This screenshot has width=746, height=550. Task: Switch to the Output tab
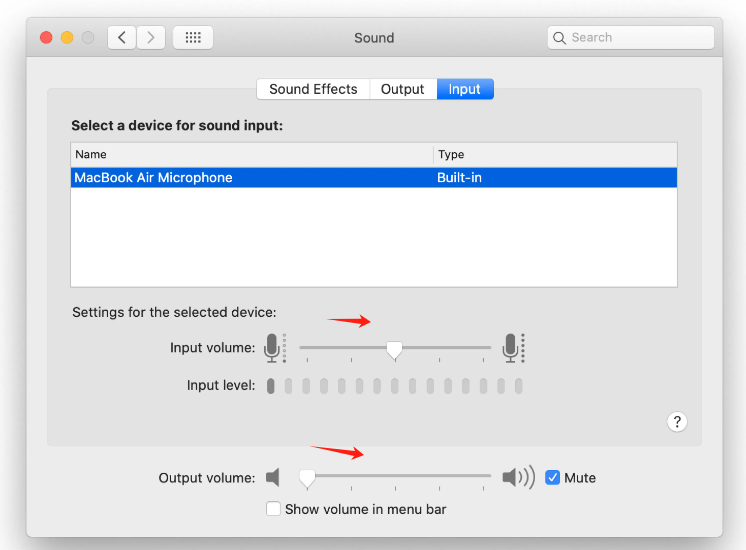(402, 89)
